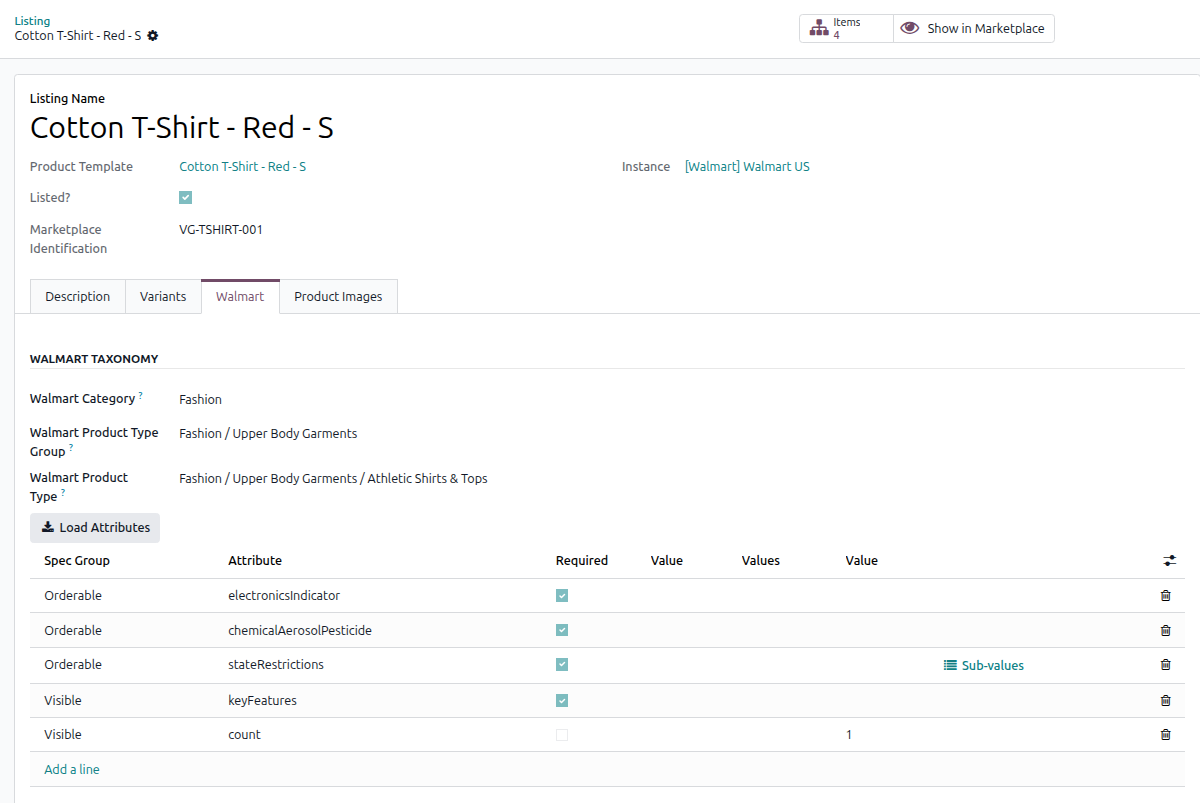The height and width of the screenshot is (803, 1200).
Task: Select the count attribute cell
Action: (x=244, y=735)
